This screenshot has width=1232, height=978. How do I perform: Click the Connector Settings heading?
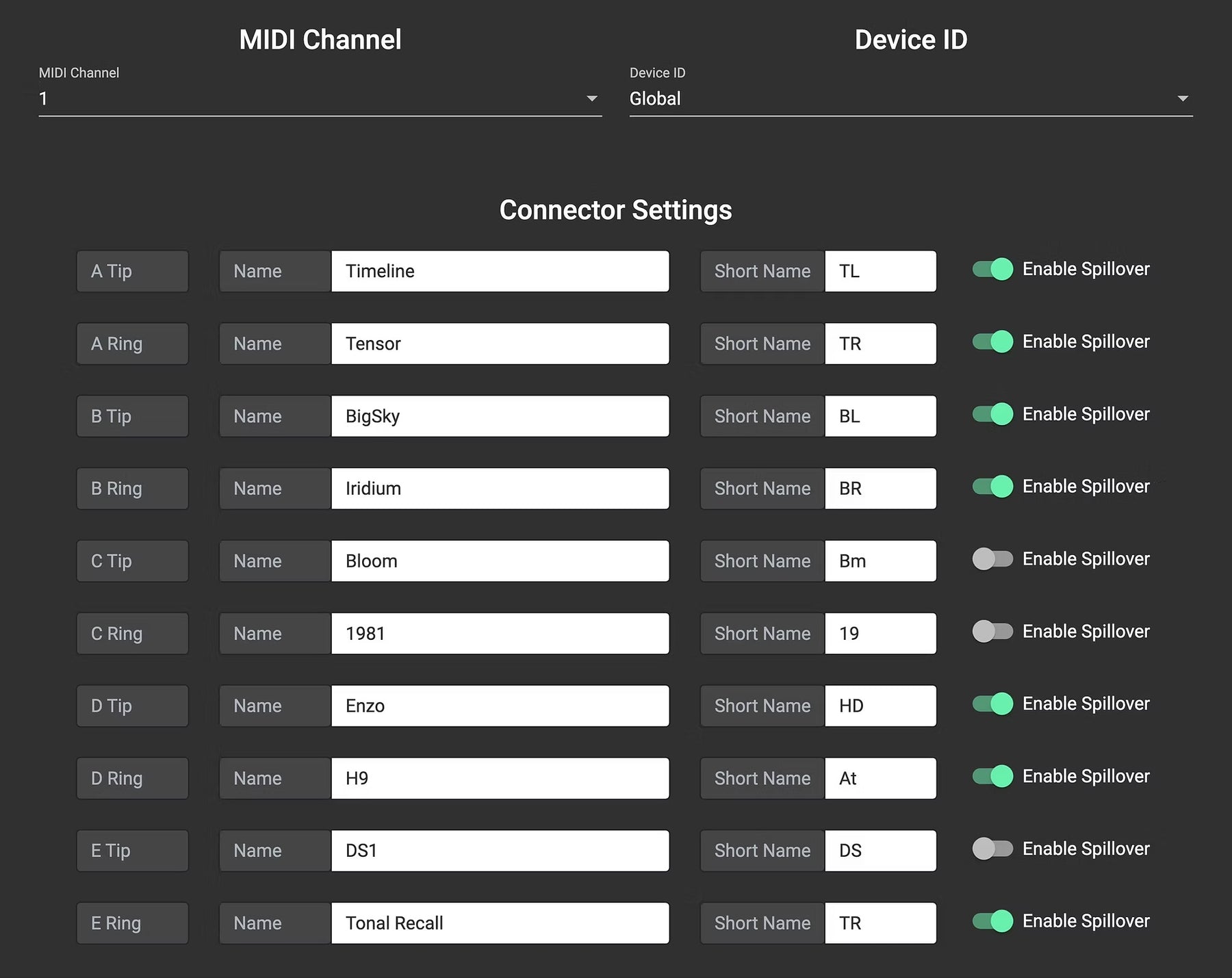tap(615, 210)
